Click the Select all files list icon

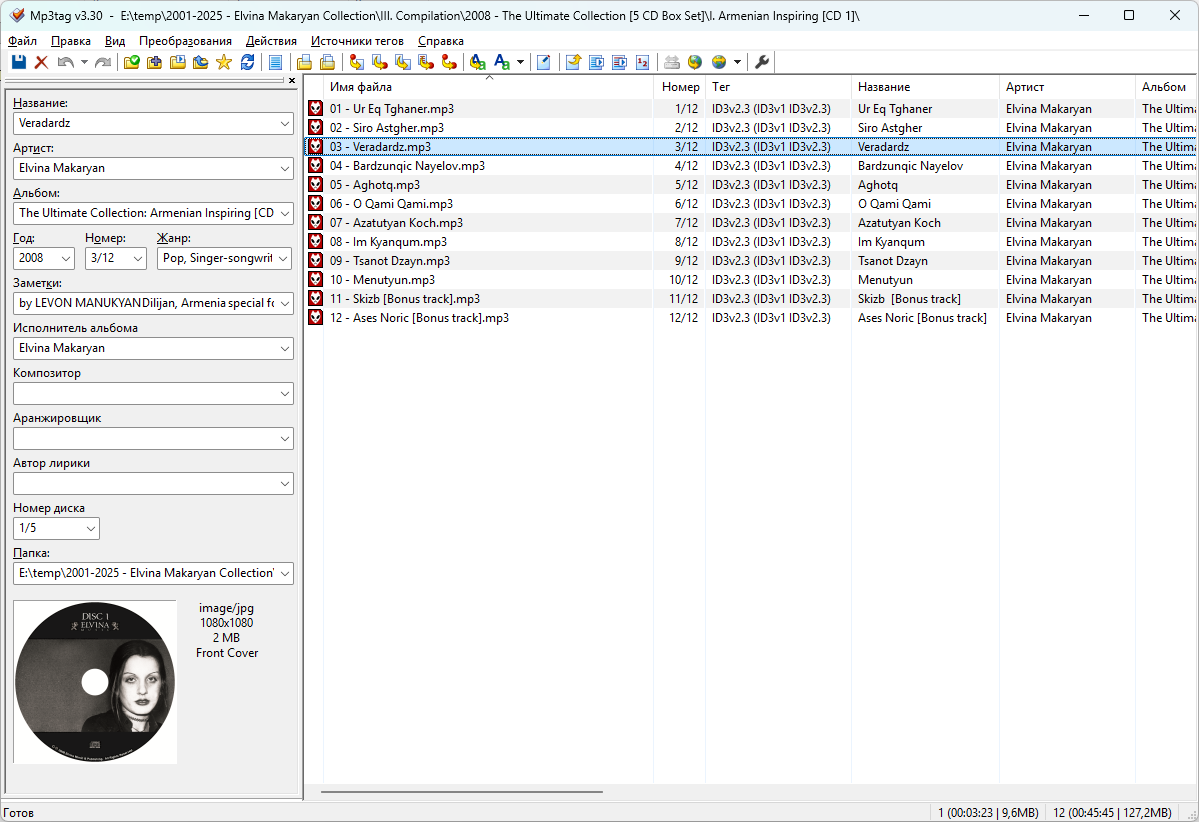click(x=275, y=63)
